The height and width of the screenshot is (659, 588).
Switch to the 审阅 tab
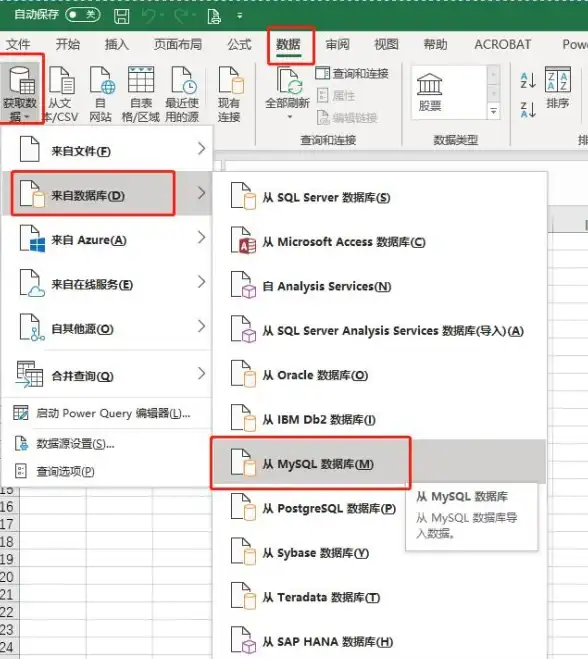click(x=337, y=44)
